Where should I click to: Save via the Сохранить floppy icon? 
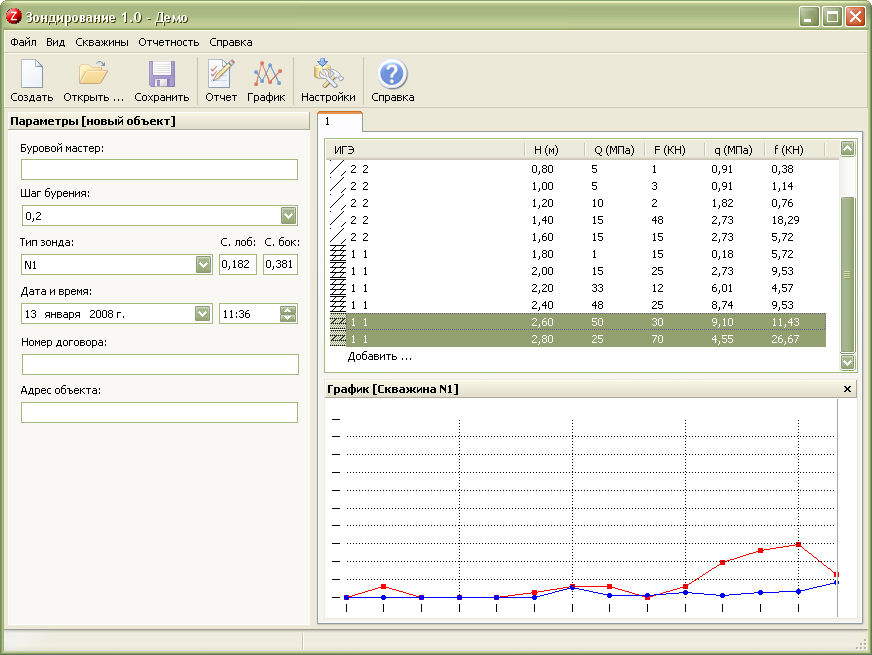tap(161, 81)
